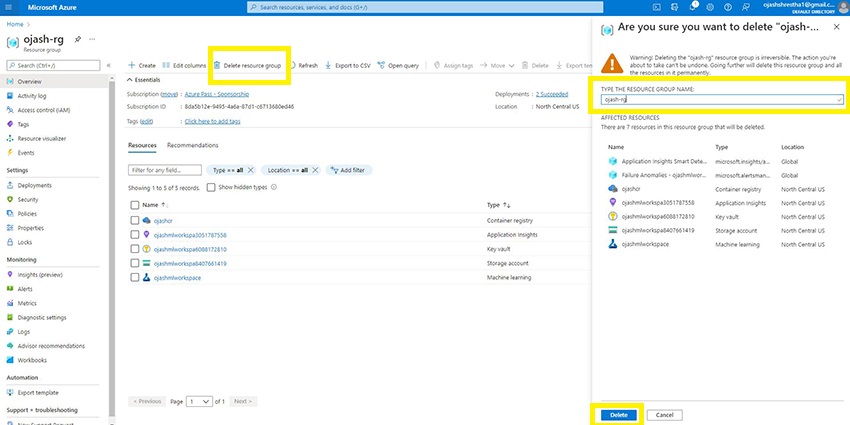Switch to the Recommendations tab

[192, 145]
